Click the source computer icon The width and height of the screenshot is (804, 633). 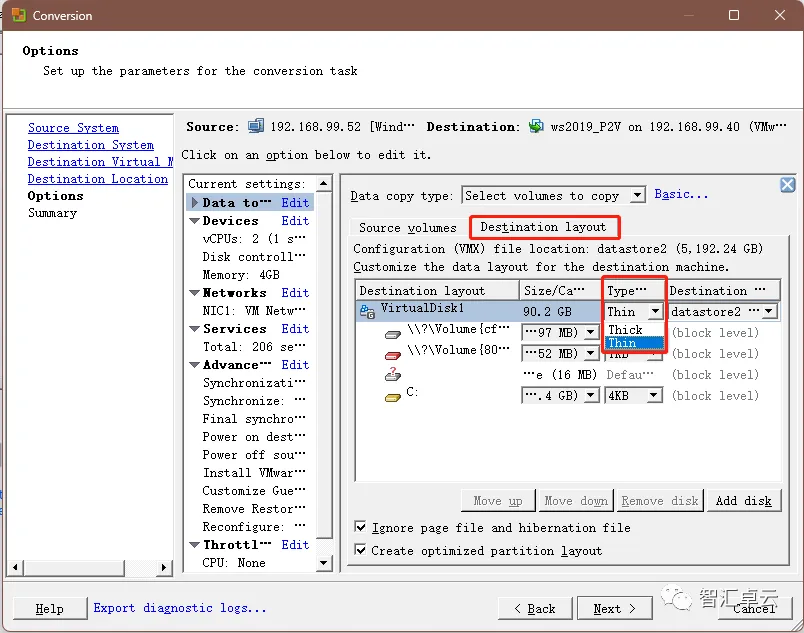click(255, 126)
